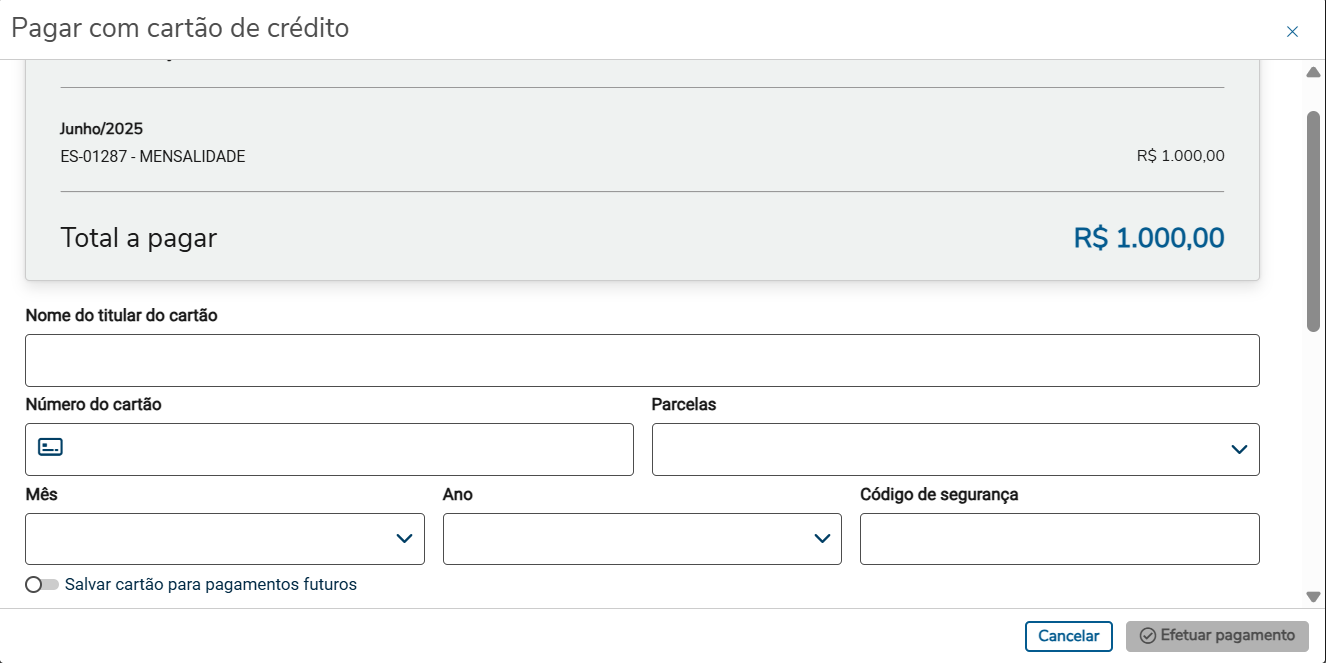Click the card icon in Número do cartão
Viewport: 1326px width, 663px height.
(50, 447)
